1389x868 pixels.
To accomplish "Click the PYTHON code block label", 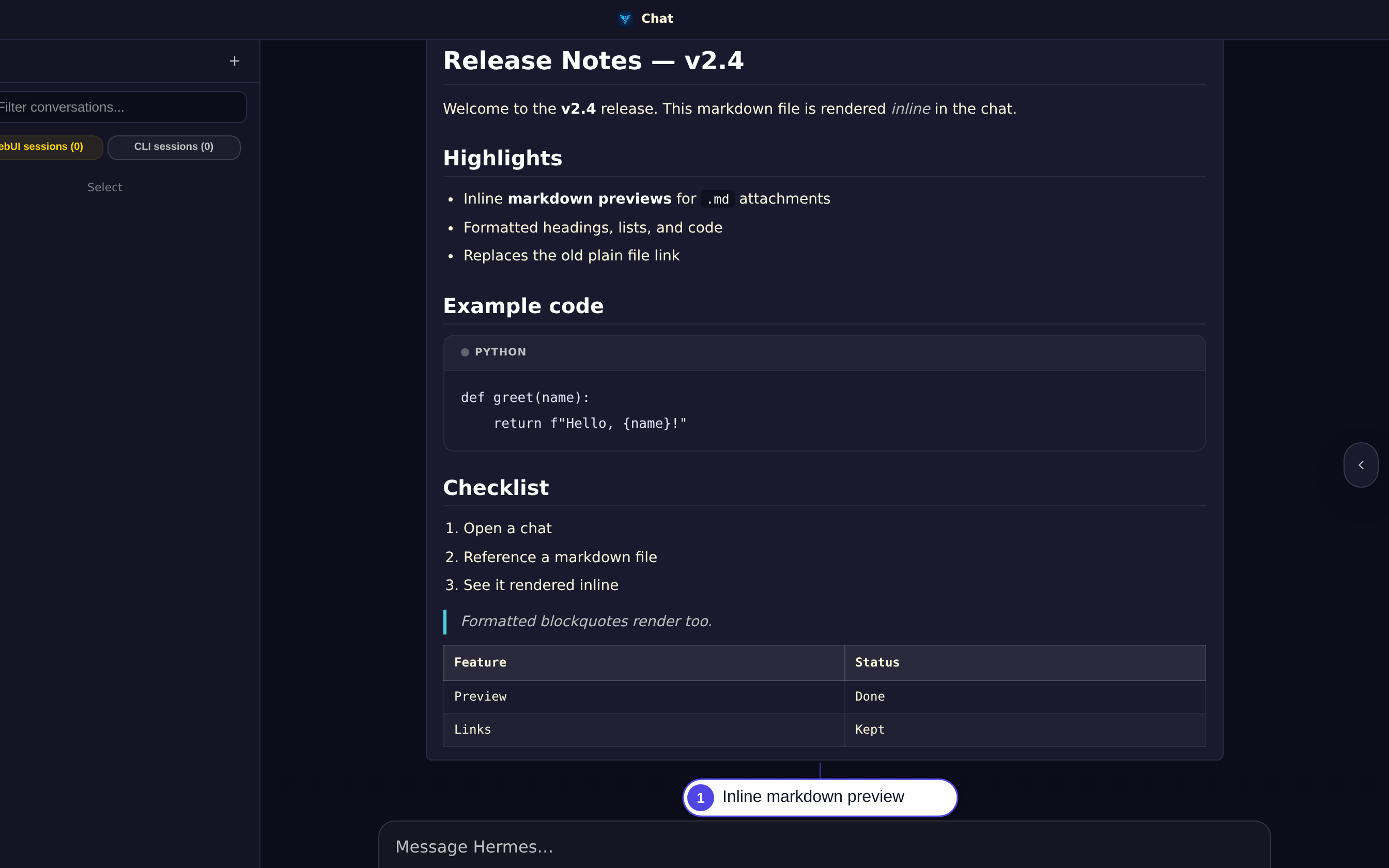I will (x=500, y=352).
